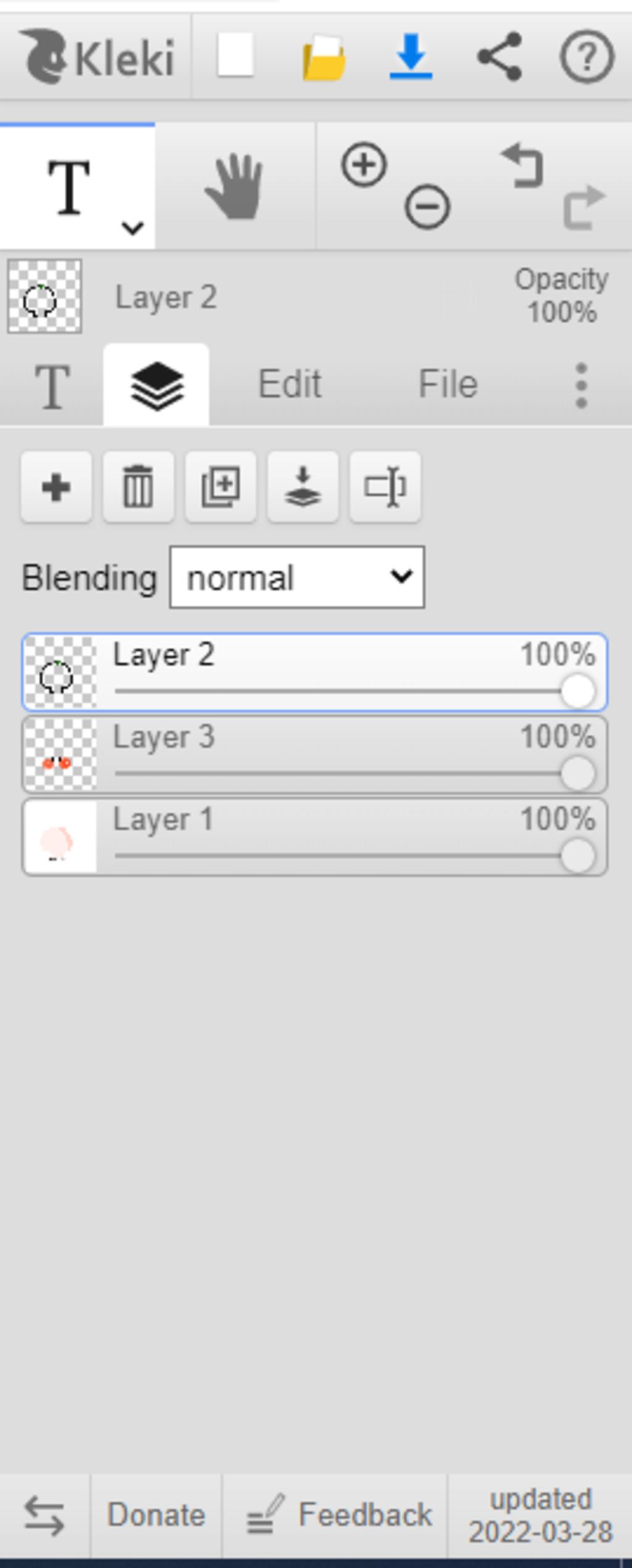
Task: Switch to the File tab
Action: click(x=448, y=384)
